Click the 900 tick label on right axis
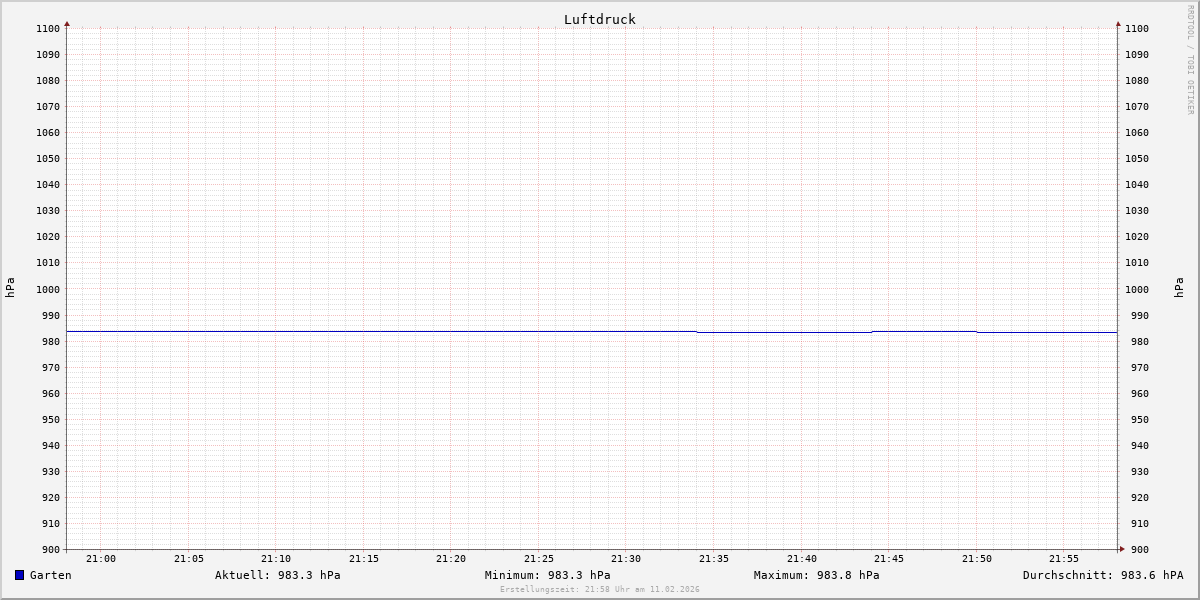The height and width of the screenshot is (600, 1200). click(x=1136, y=549)
